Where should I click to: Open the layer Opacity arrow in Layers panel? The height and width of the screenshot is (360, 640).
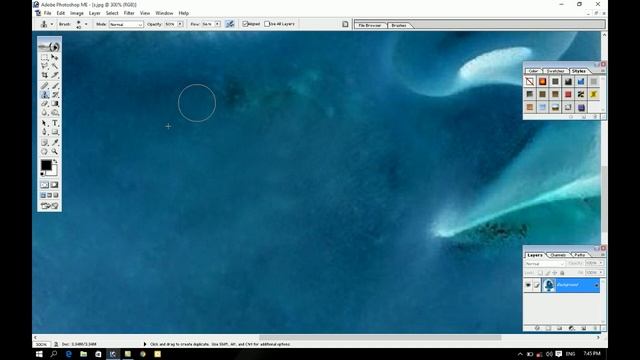(x=601, y=263)
